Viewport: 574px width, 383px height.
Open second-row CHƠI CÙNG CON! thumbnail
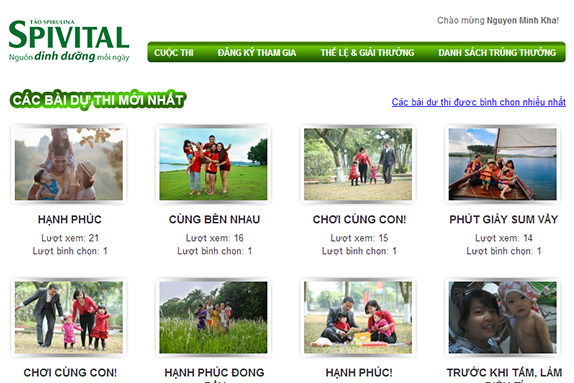pos(69,317)
